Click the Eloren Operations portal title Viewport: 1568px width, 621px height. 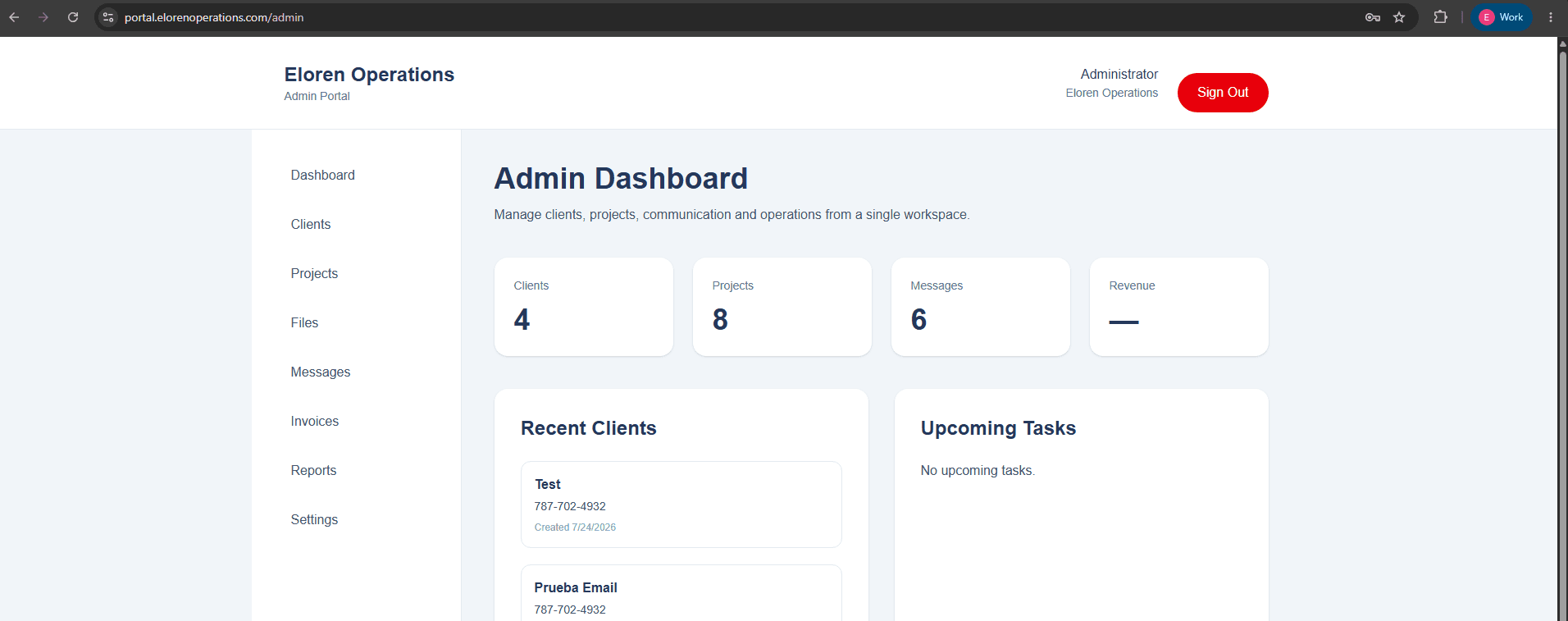369,75
